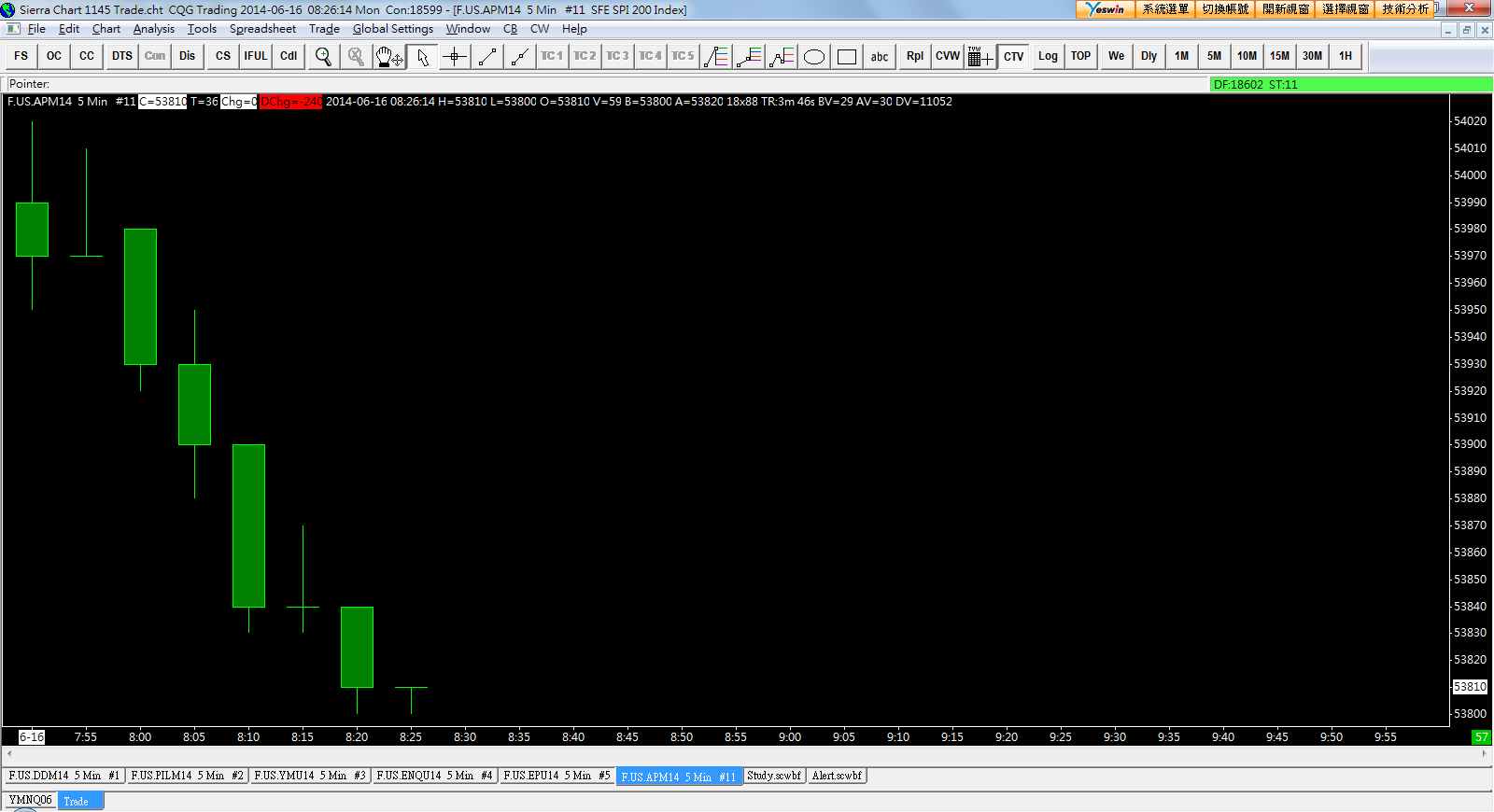Click the OC toolbar button

[54, 56]
